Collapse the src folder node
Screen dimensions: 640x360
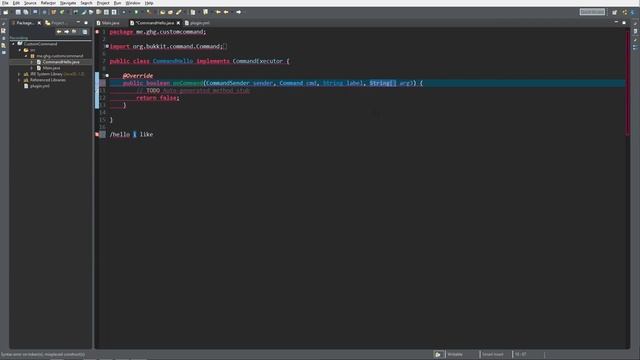pyautogui.click(x=20, y=50)
